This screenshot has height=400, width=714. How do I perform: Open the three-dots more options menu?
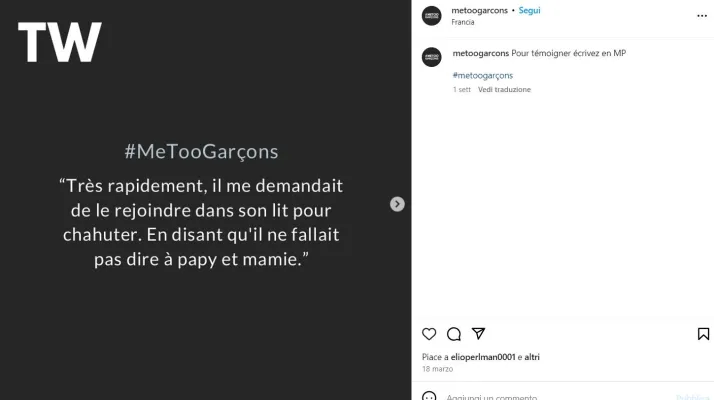[702, 15]
